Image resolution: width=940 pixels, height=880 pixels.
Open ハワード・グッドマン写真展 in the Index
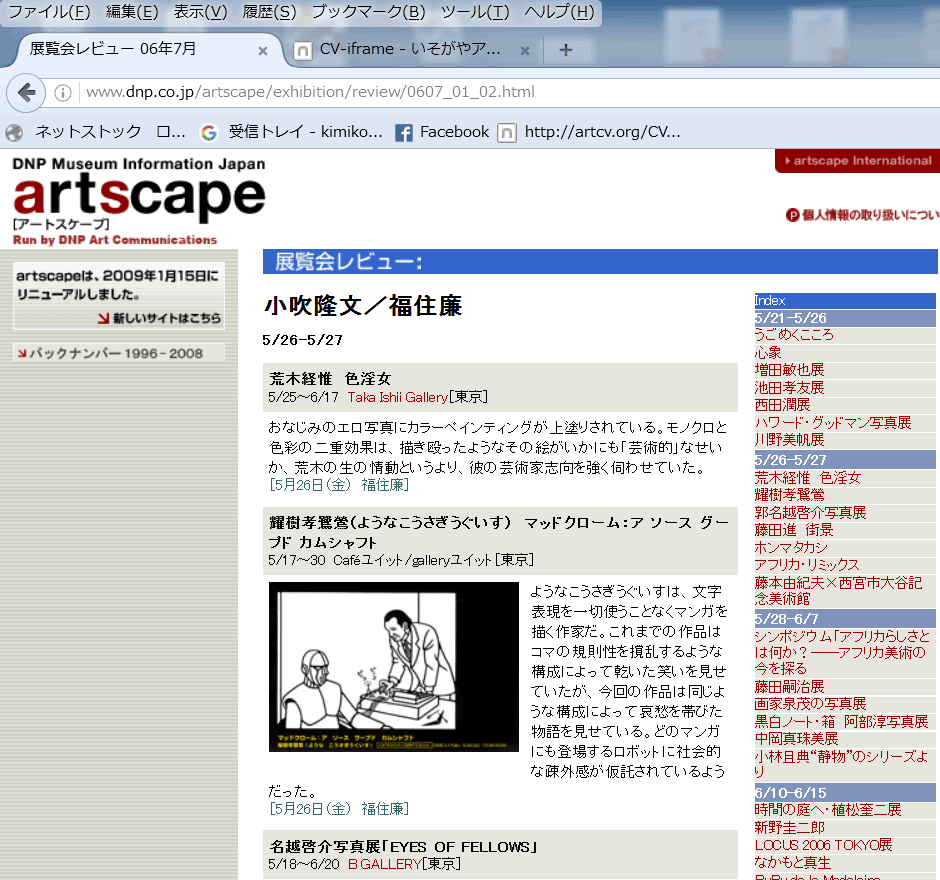click(833, 423)
